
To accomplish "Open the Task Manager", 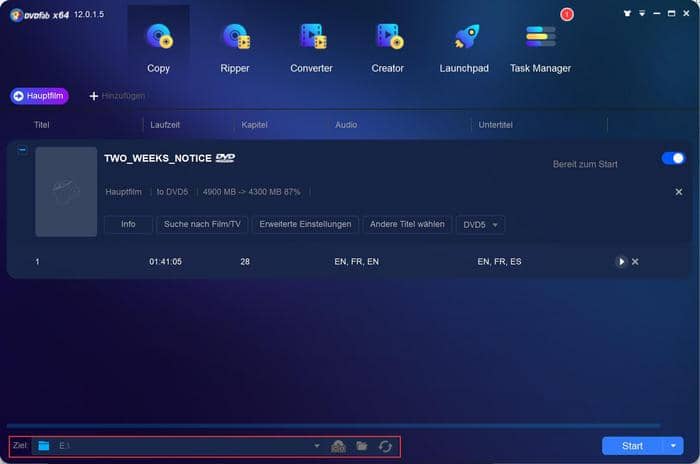I will (x=540, y=47).
